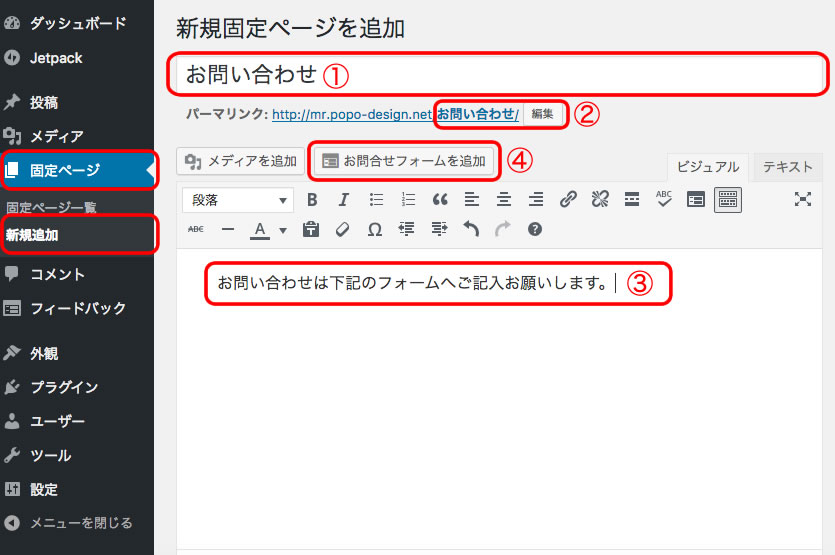Toggle the toolbar kitchen sink button
The height and width of the screenshot is (555, 835).
727,199
